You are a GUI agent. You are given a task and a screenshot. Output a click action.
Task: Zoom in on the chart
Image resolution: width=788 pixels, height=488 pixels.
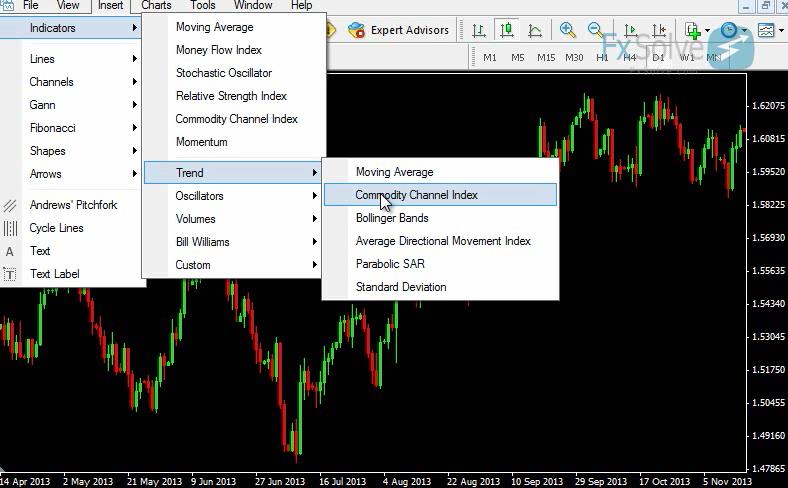568,30
